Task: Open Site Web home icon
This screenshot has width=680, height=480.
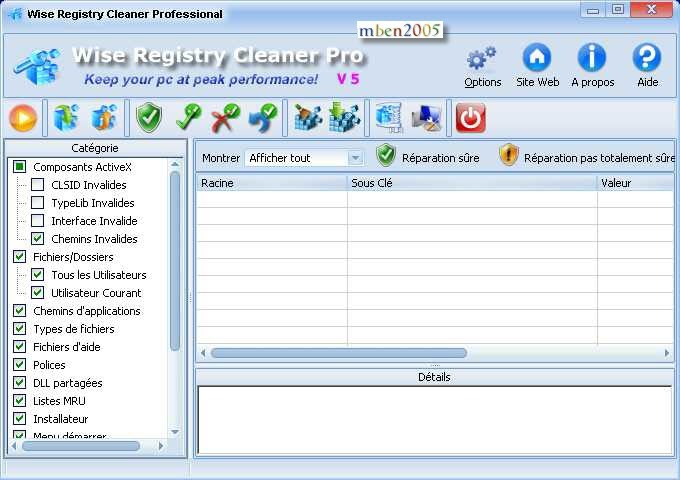Action: [537, 57]
